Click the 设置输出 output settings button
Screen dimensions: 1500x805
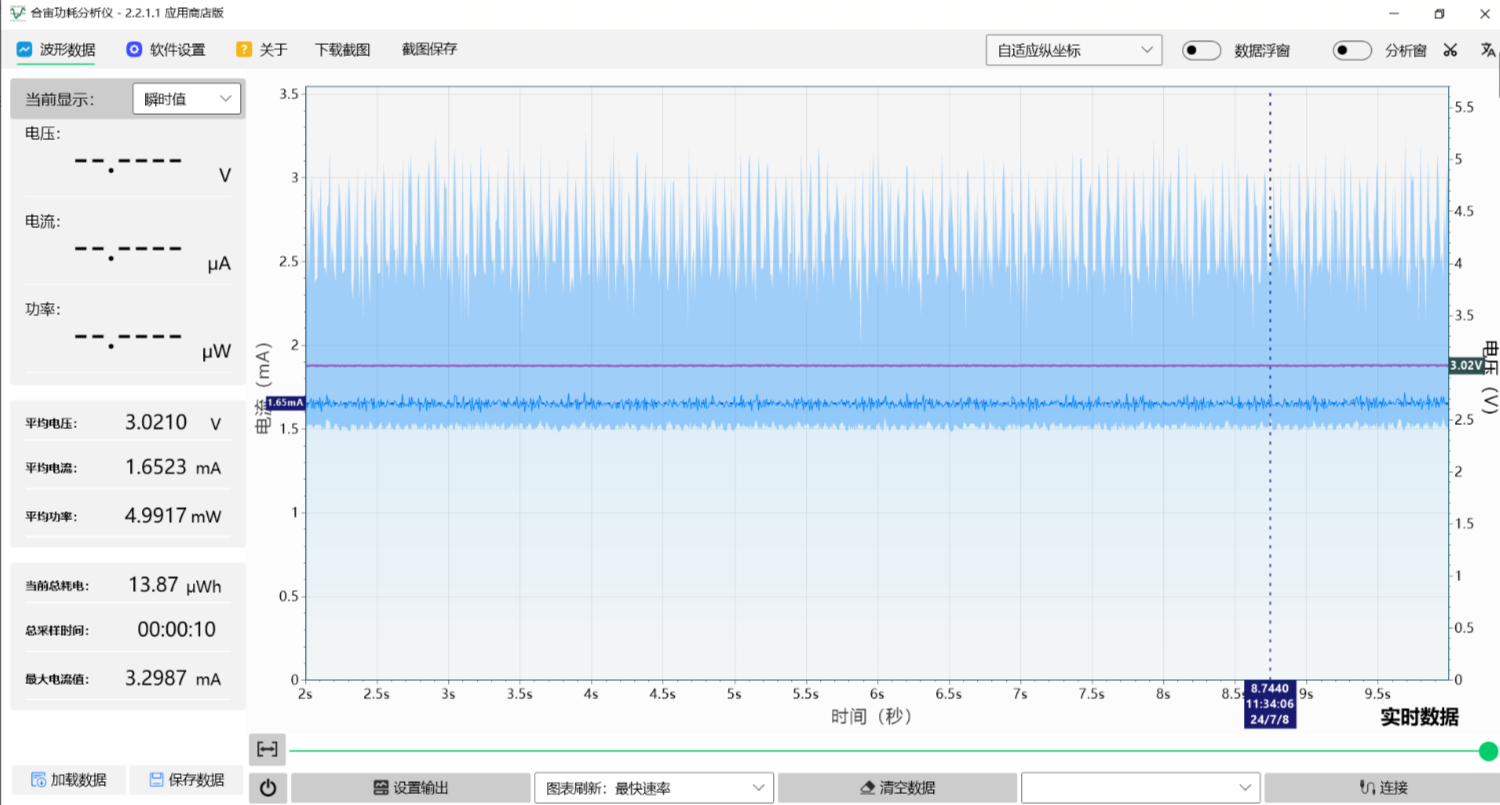[410, 788]
